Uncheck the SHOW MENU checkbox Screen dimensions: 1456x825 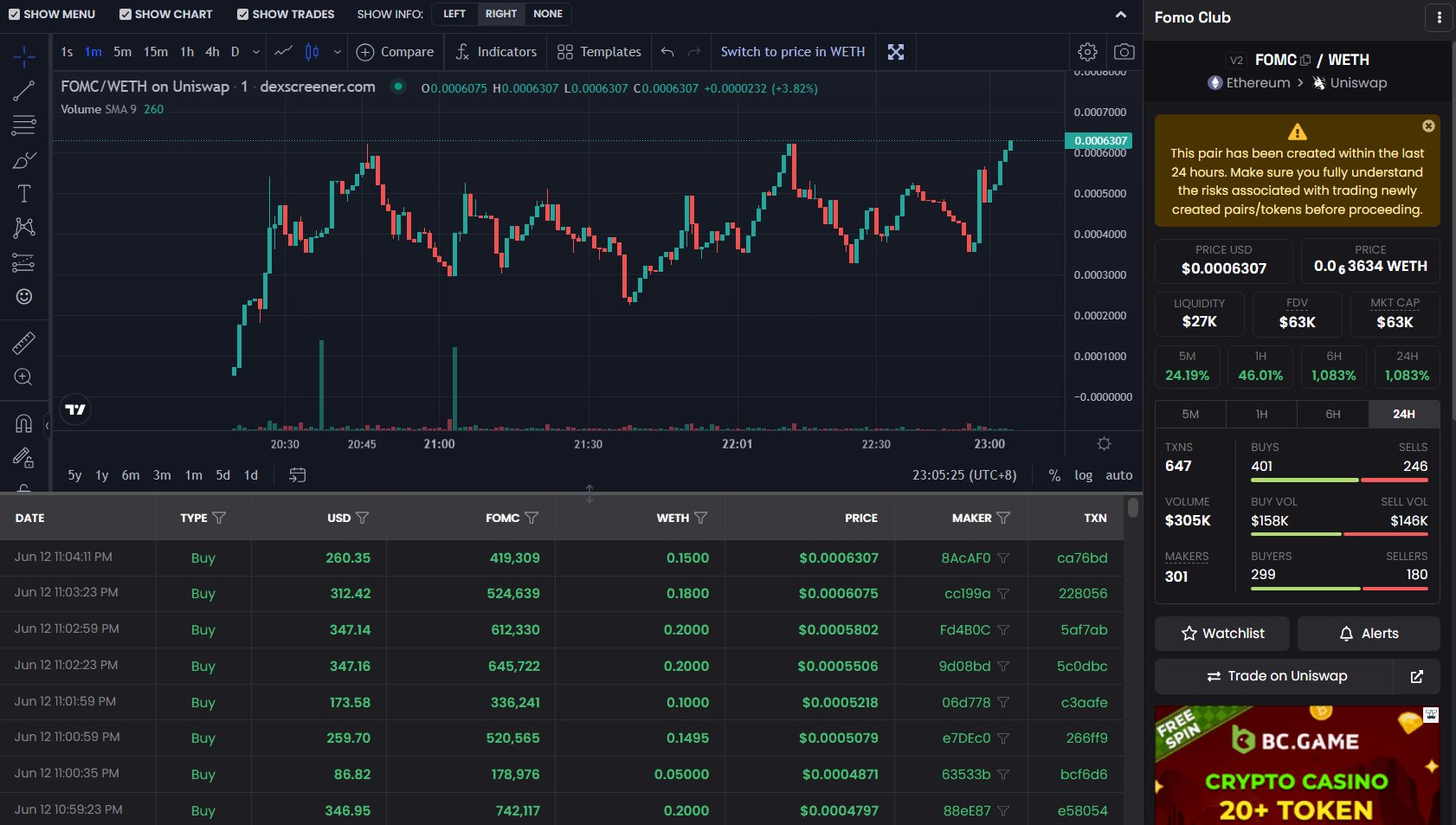(15, 14)
